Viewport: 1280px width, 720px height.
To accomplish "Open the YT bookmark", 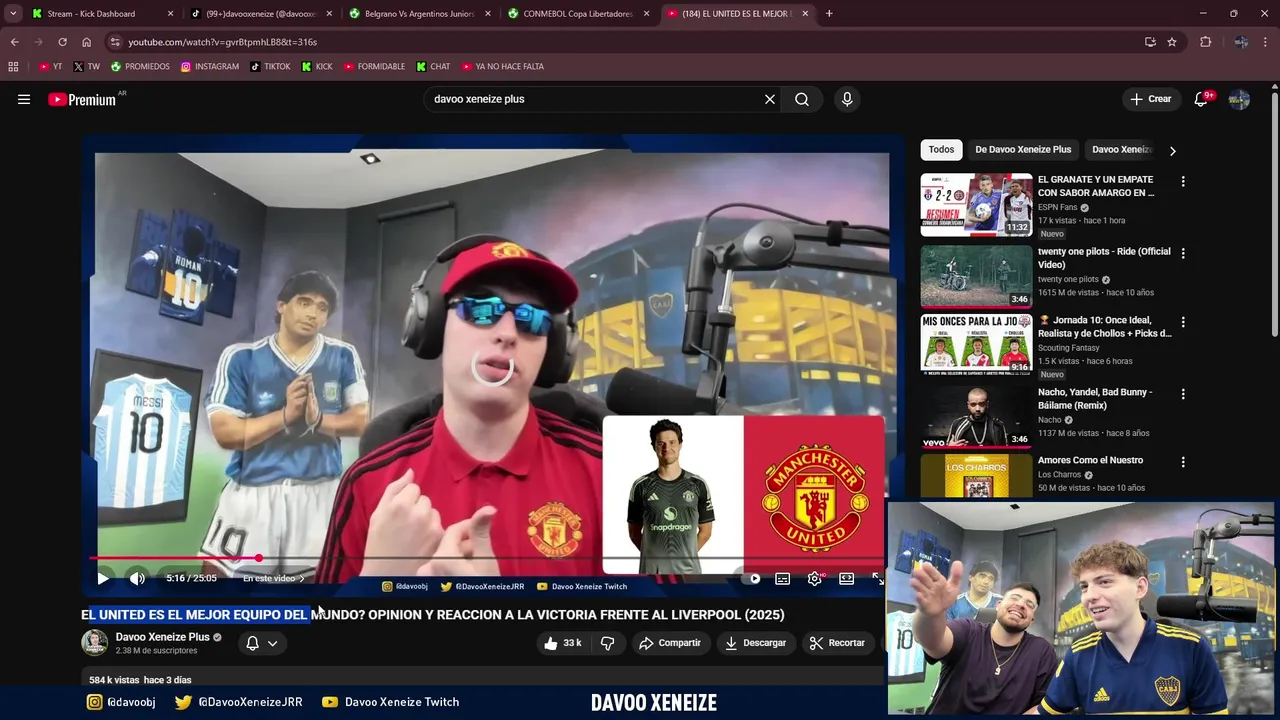I will 50,67.
